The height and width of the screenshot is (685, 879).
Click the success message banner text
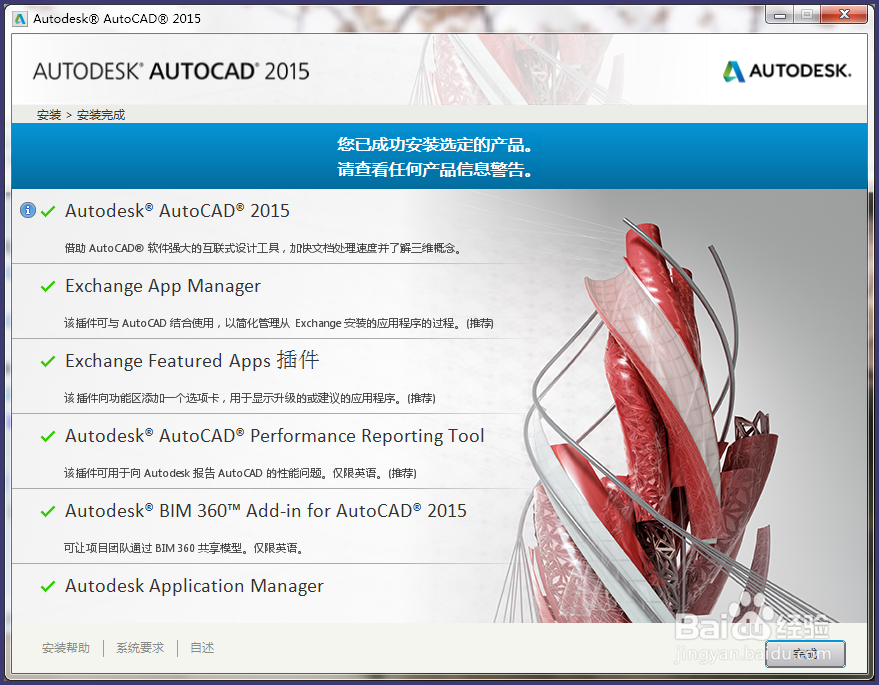pos(439,156)
